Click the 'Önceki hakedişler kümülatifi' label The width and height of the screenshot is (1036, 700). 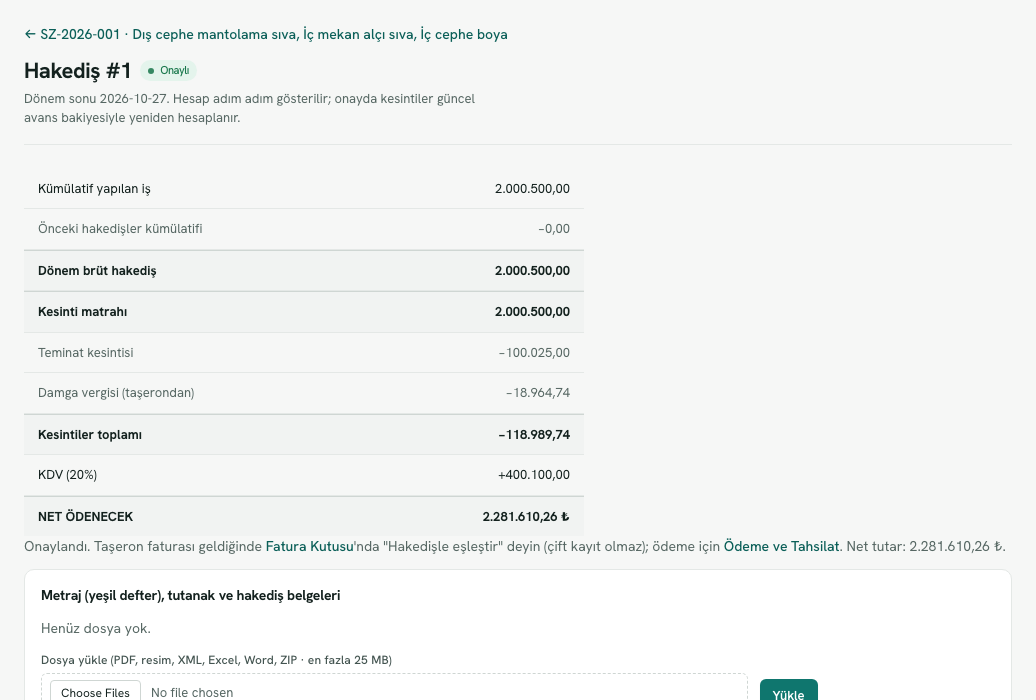point(120,229)
